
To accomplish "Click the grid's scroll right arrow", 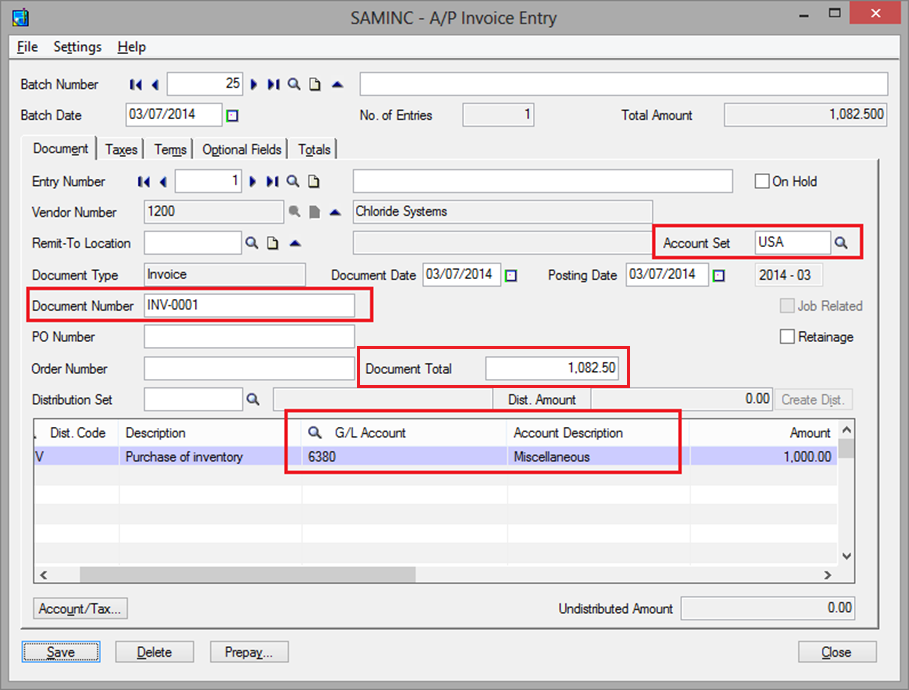I will 828,575.
